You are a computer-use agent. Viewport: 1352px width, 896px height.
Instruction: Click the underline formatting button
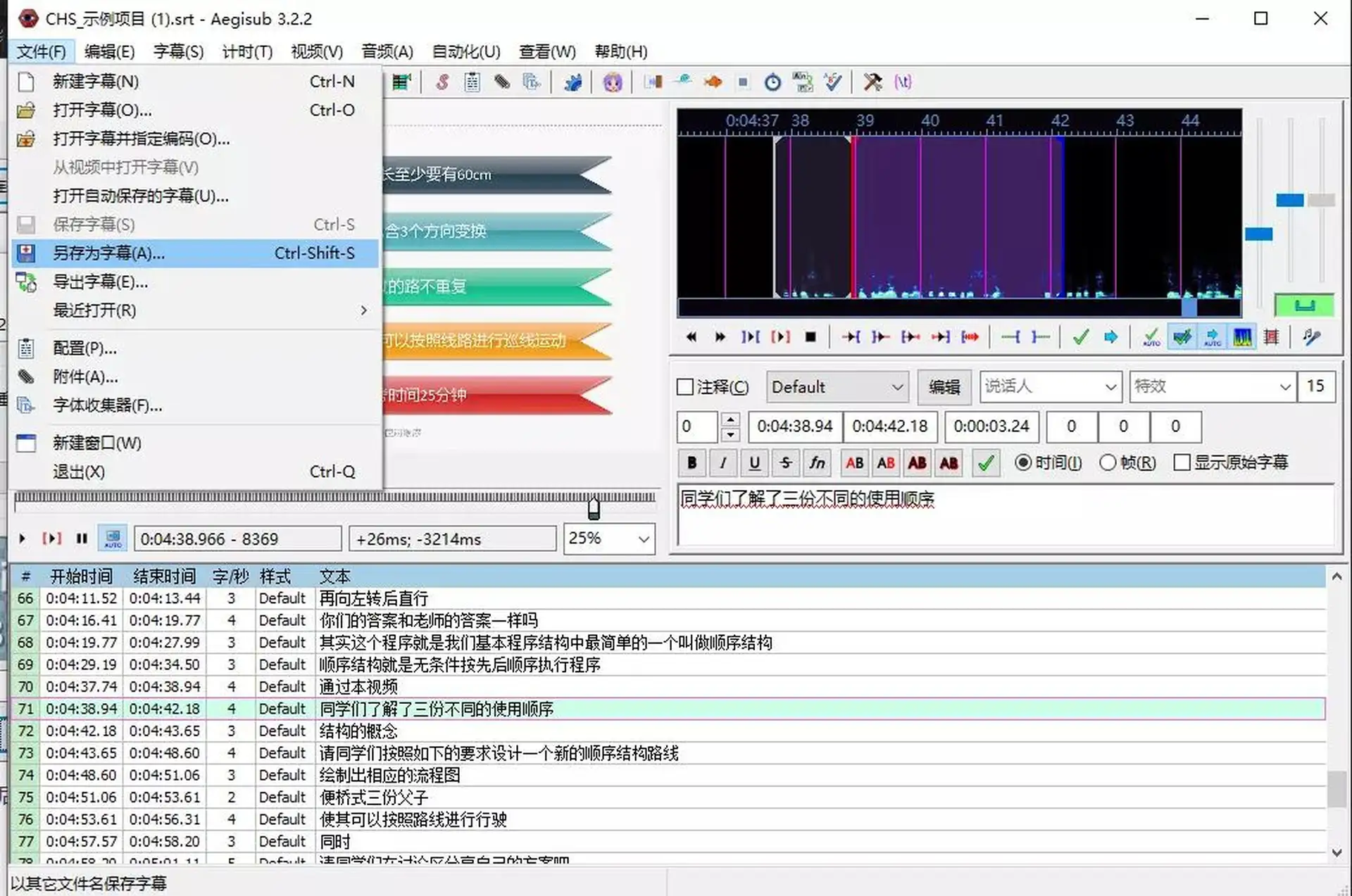click(754, 462)
